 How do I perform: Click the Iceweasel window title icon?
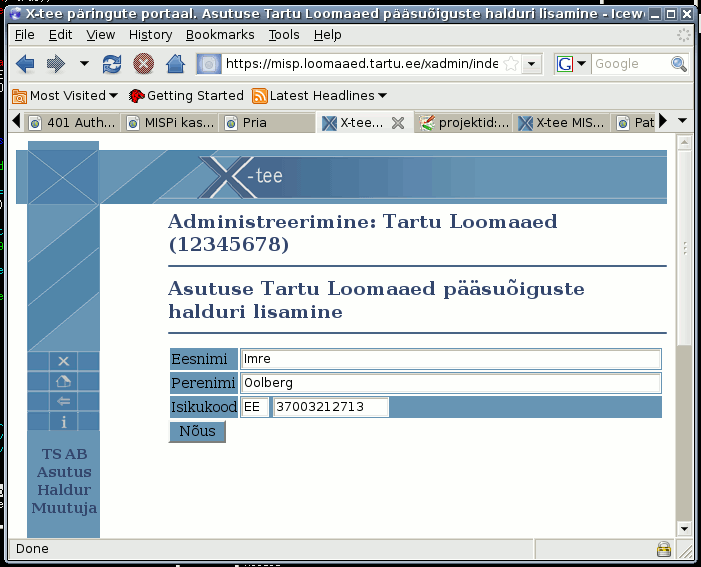[15, 14]
